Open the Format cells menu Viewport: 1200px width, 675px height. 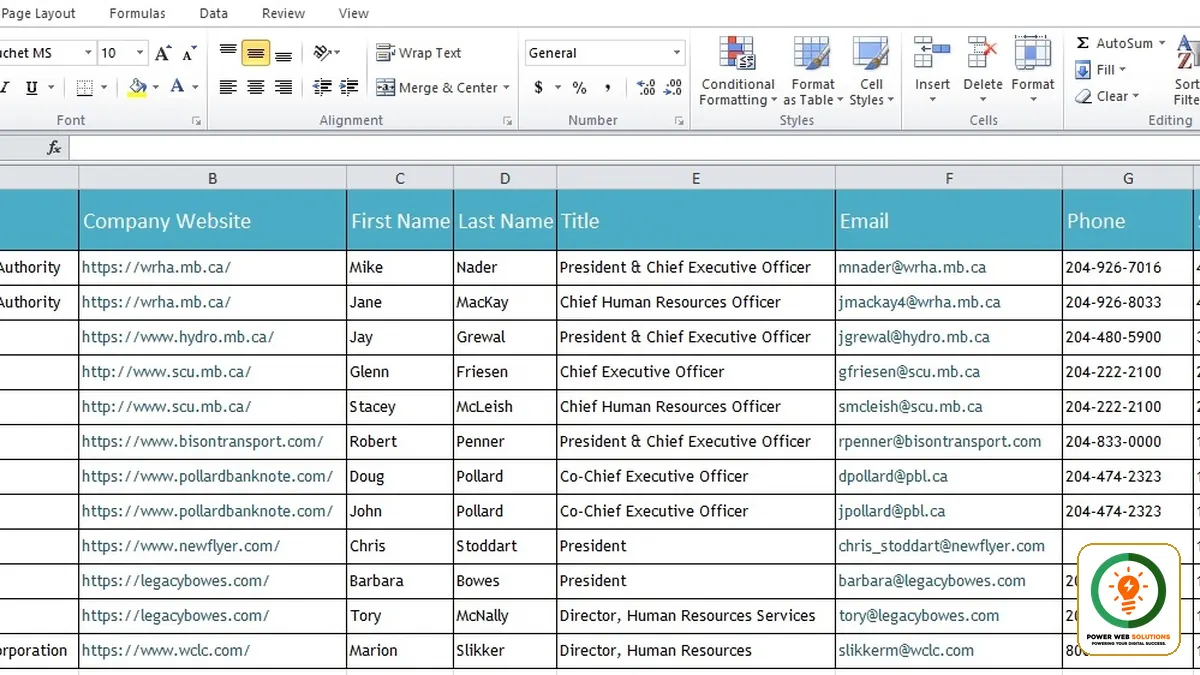(1033, 72)
